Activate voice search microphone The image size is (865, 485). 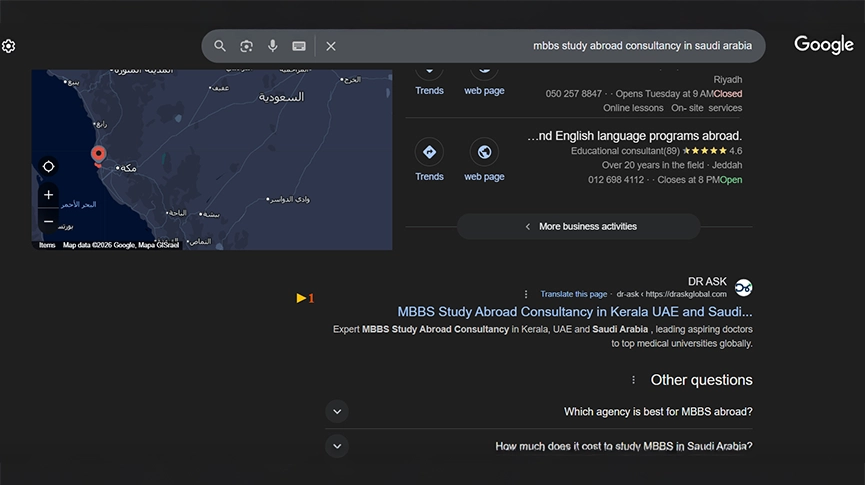(272, 46)
